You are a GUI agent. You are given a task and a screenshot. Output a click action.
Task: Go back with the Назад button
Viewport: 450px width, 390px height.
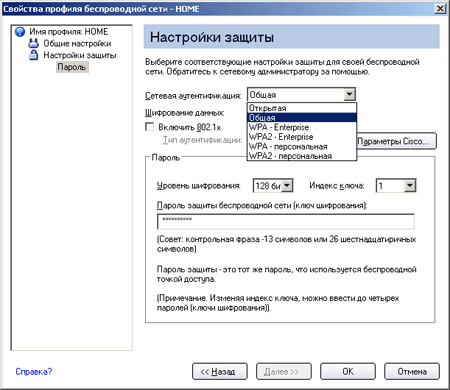click(x=220, y=371)
